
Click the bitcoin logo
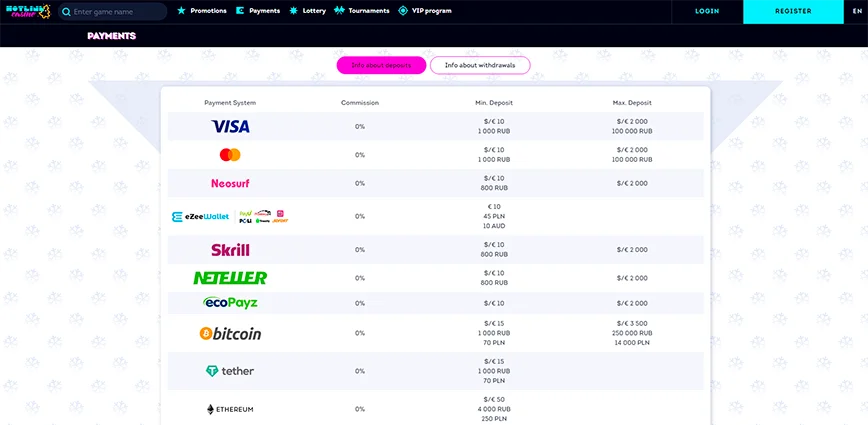(230, 334)
